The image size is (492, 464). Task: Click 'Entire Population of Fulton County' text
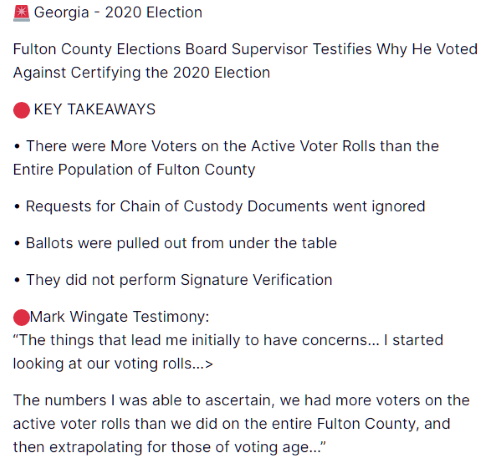134,170
